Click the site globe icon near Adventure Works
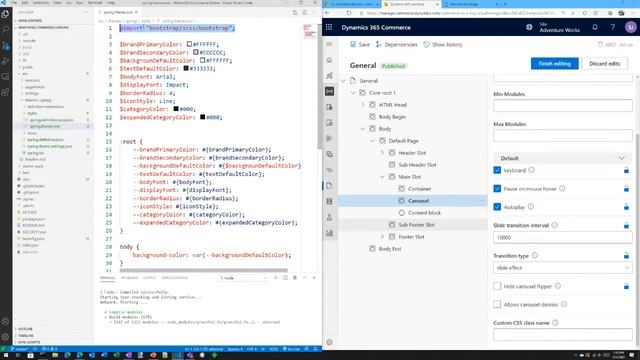 point(529,27)
